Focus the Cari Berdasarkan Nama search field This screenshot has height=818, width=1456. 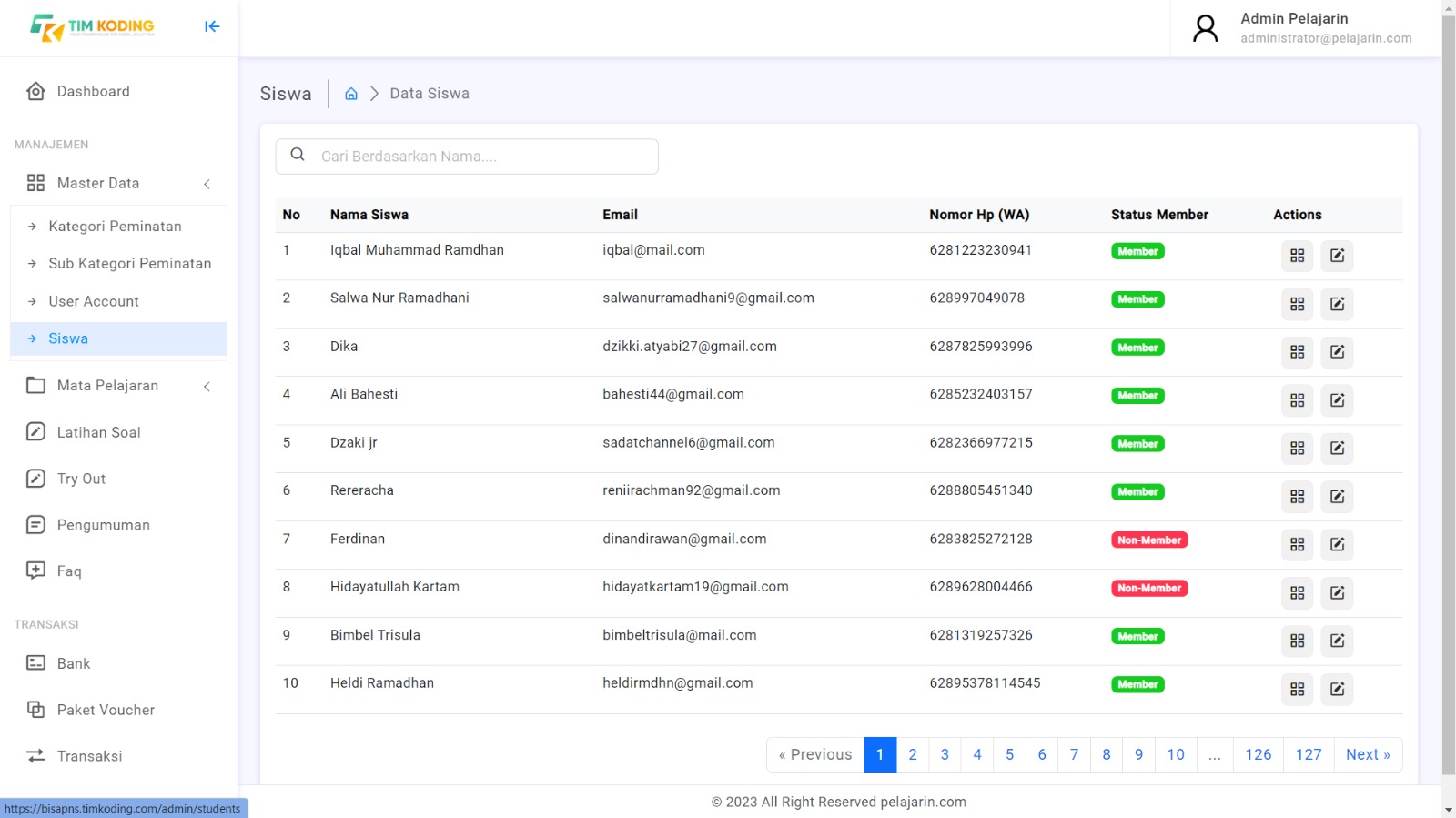point(467,157)
